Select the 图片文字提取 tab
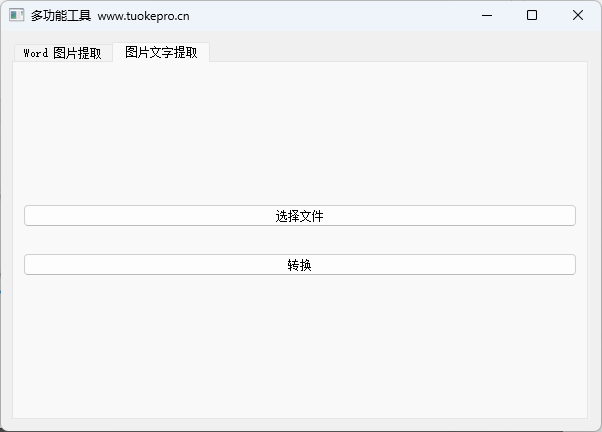This screenshot has width=602, height=432. (161, 52)
